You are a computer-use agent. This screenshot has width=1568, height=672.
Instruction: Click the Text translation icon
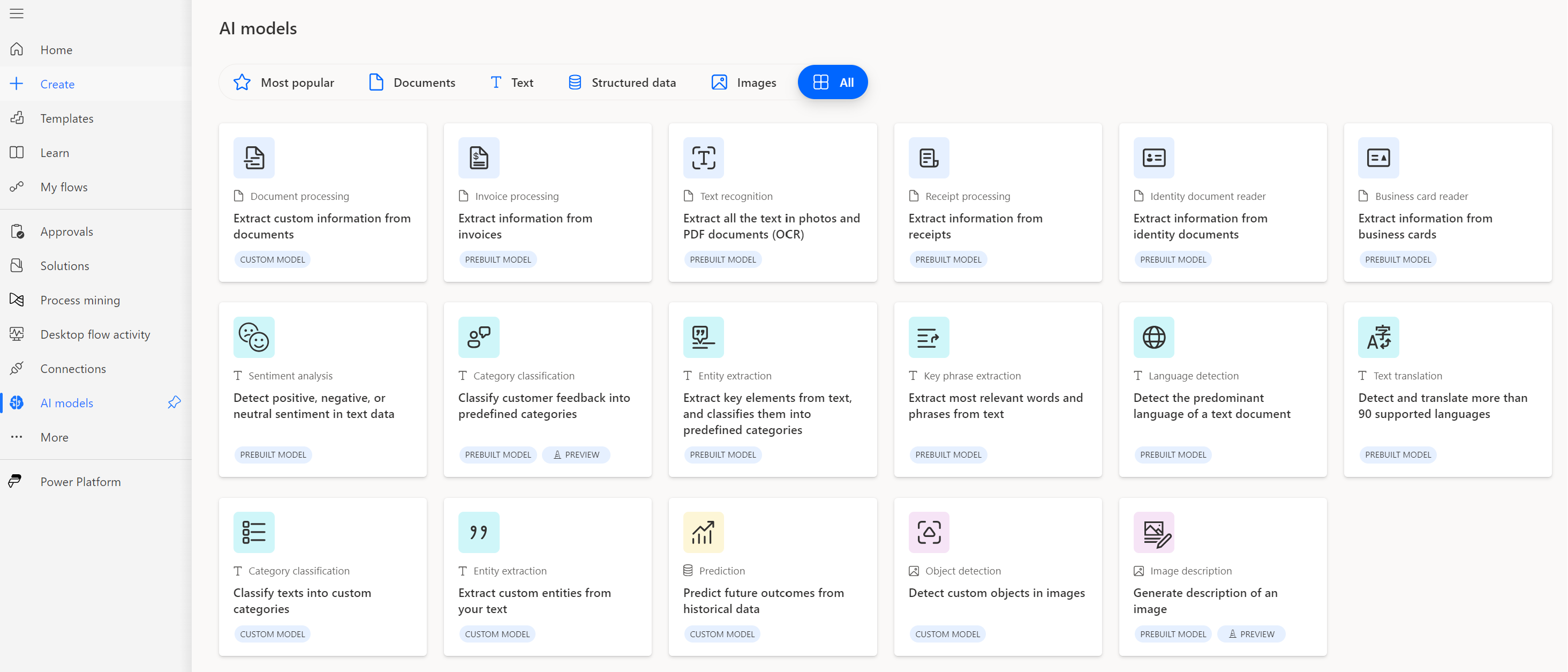coord(1379,337)
